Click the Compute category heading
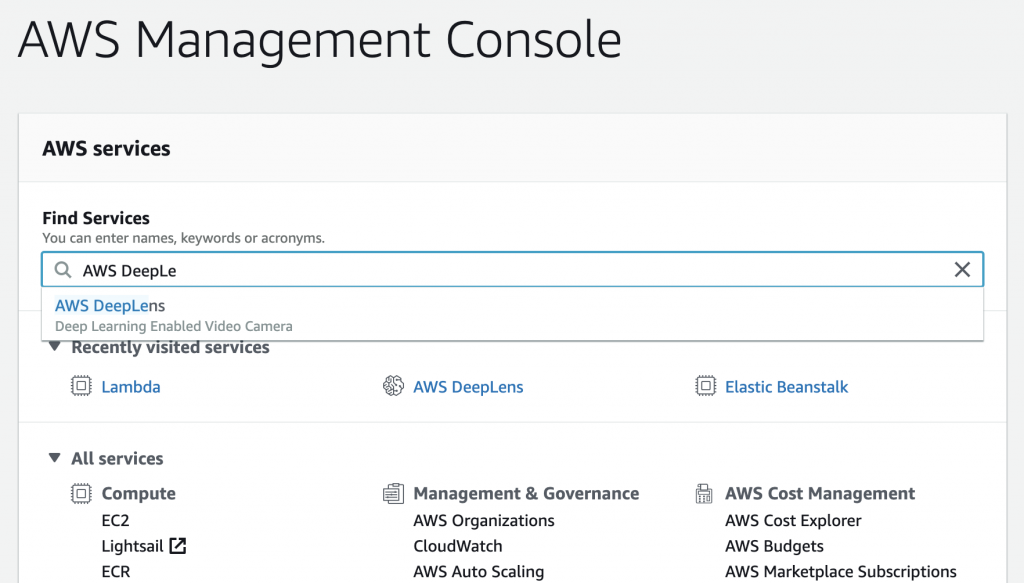1024x583 pixels. (x=138, y=494)
